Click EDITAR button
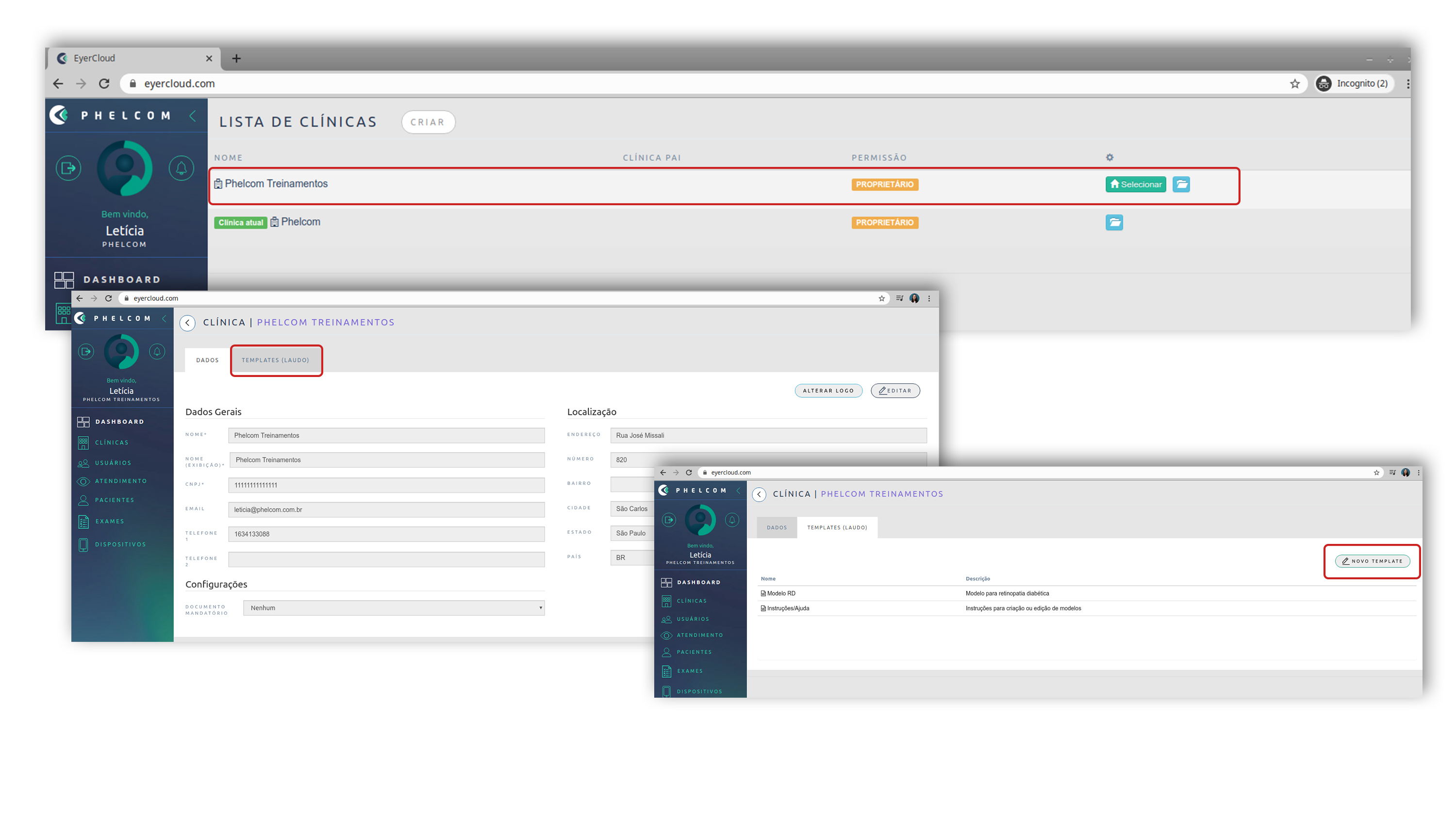The width and height of the screenshot is (1456, 819). pyautogui.click(x=895, y=391)
